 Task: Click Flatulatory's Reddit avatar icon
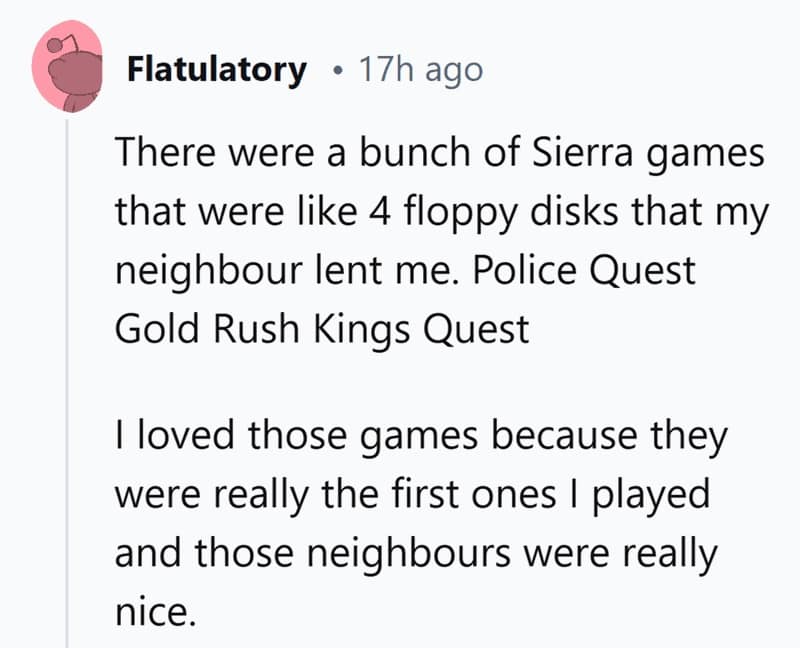67,70
